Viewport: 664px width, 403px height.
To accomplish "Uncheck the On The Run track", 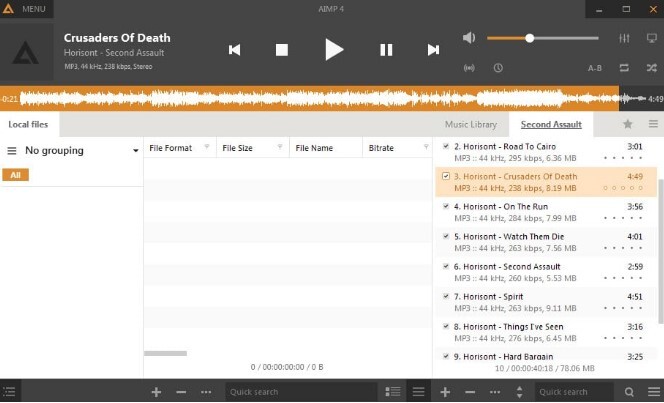I will [446, 206].
